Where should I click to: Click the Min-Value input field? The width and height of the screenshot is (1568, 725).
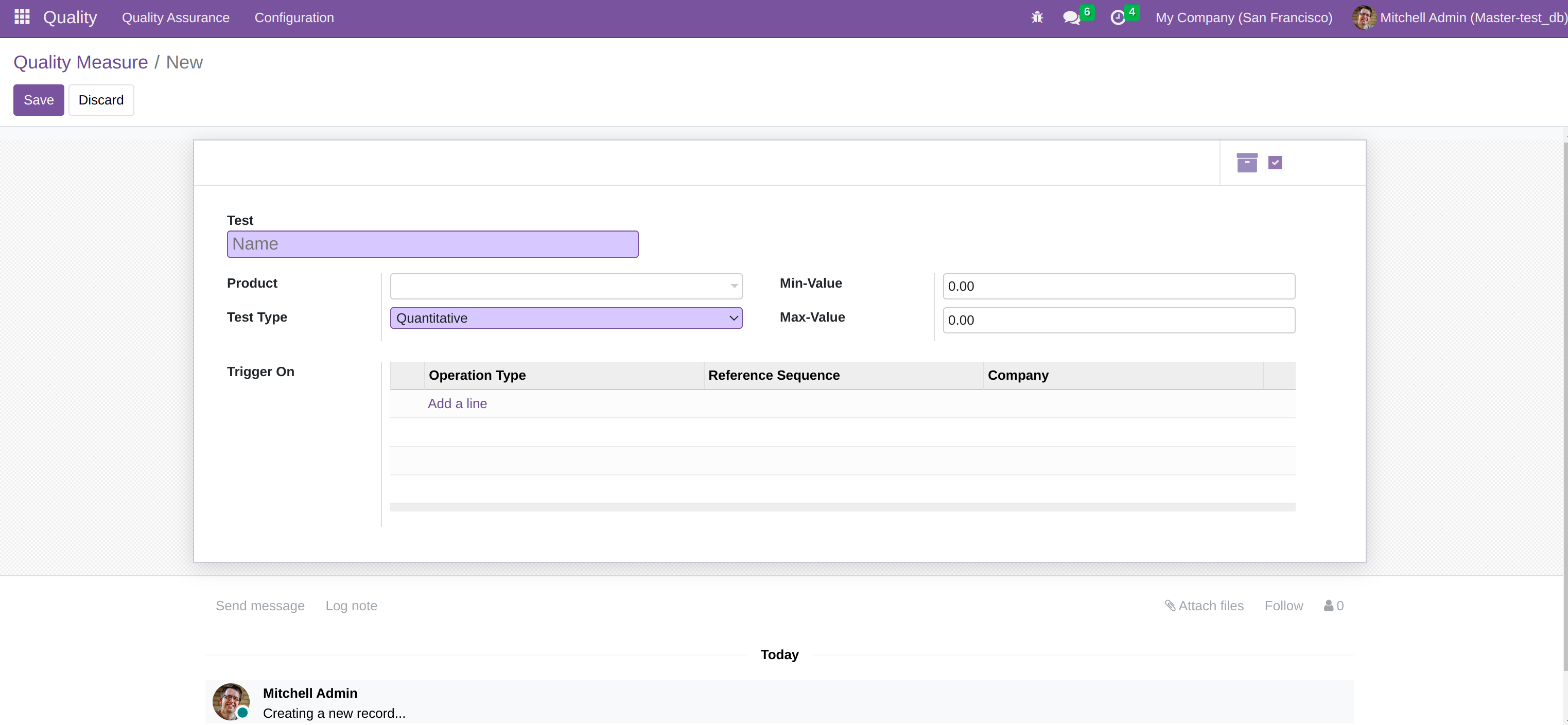coord(1118,287)
